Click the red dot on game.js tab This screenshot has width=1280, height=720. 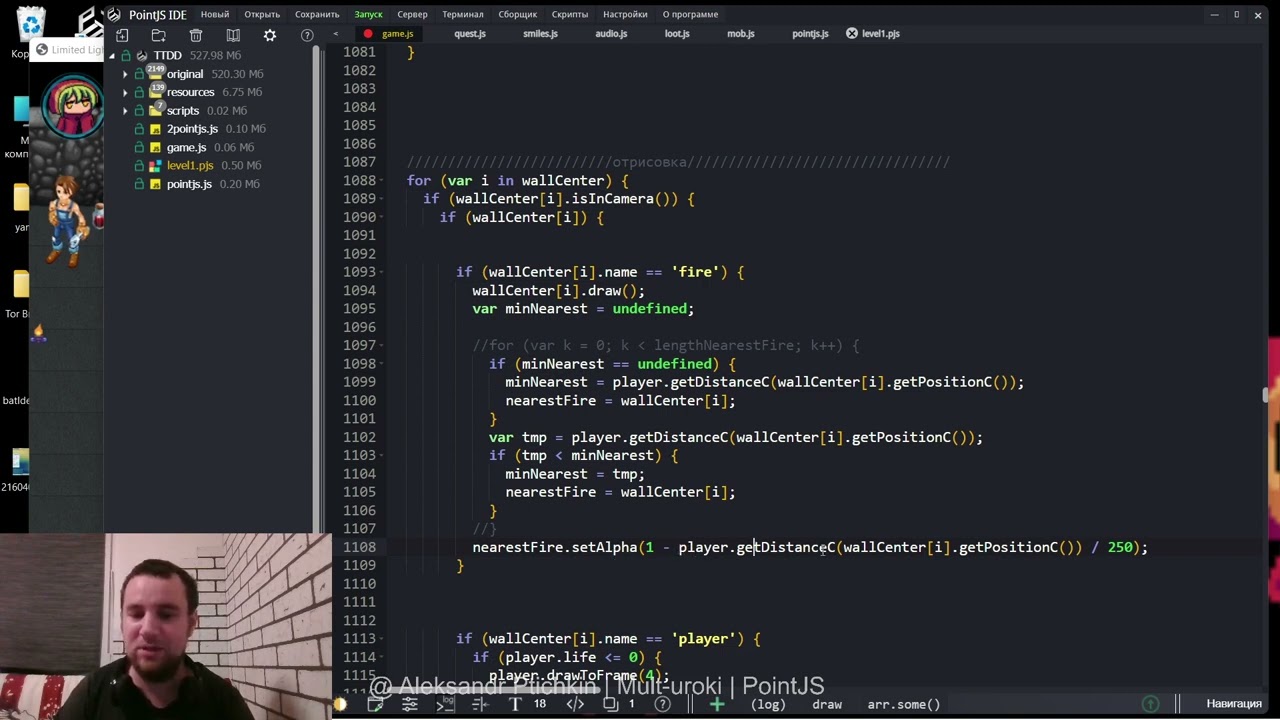point(368,34)
